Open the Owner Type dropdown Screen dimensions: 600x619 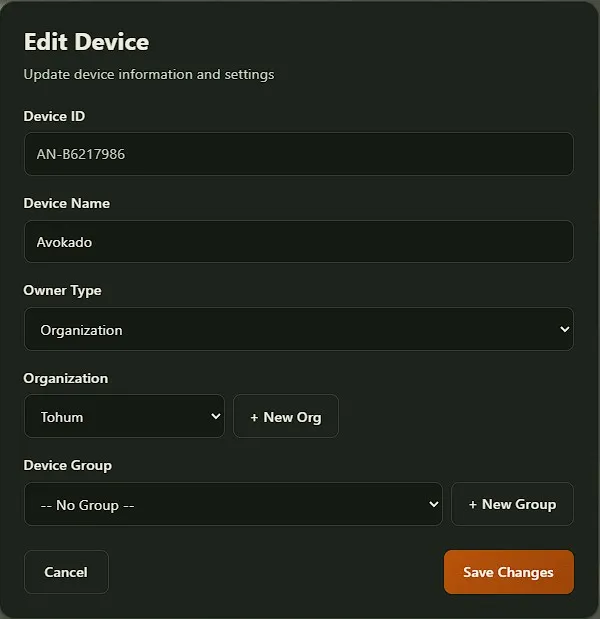299,329
